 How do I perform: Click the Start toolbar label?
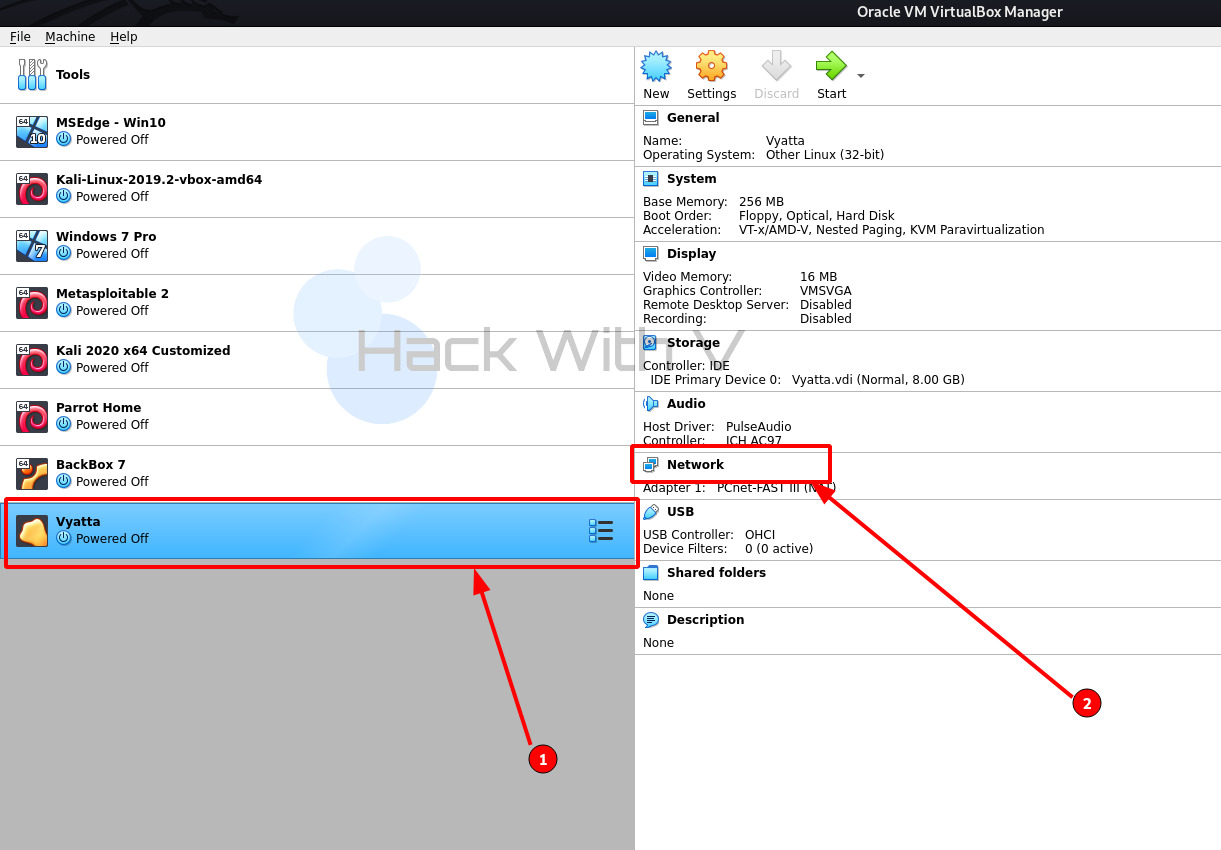click(831, 94)
